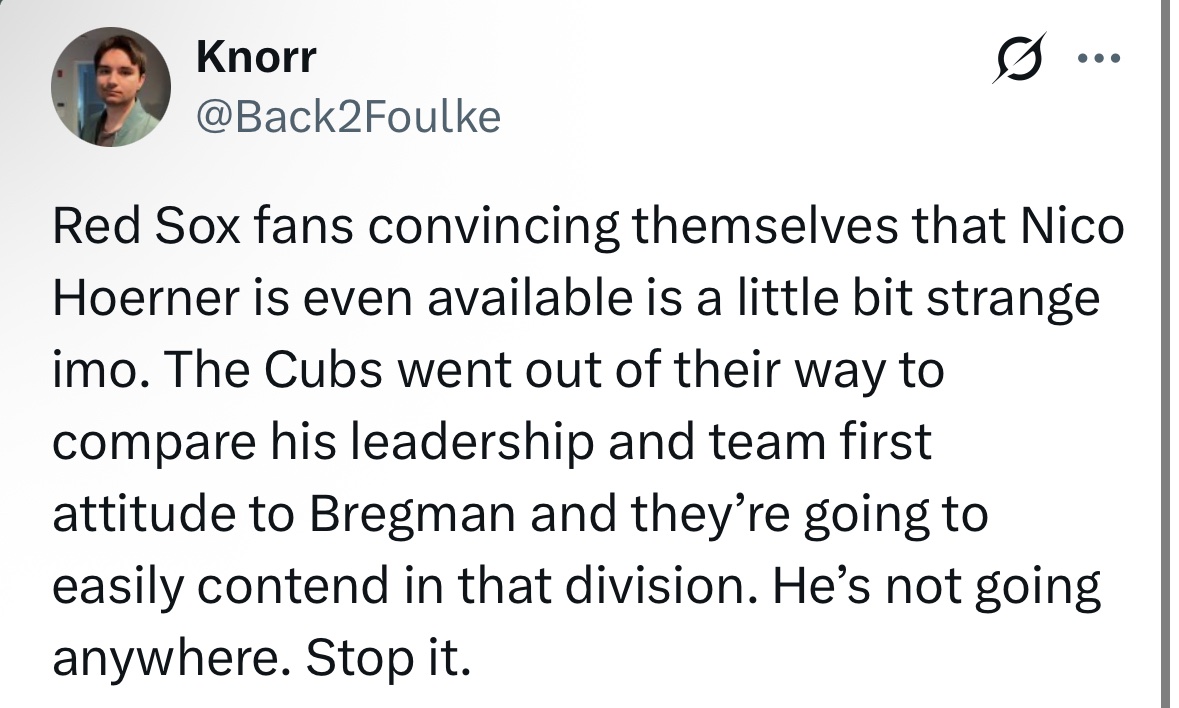Visit the @Back2Foulke handle
The height and width of the screenshot is (708, 1179).
point(348,116)
